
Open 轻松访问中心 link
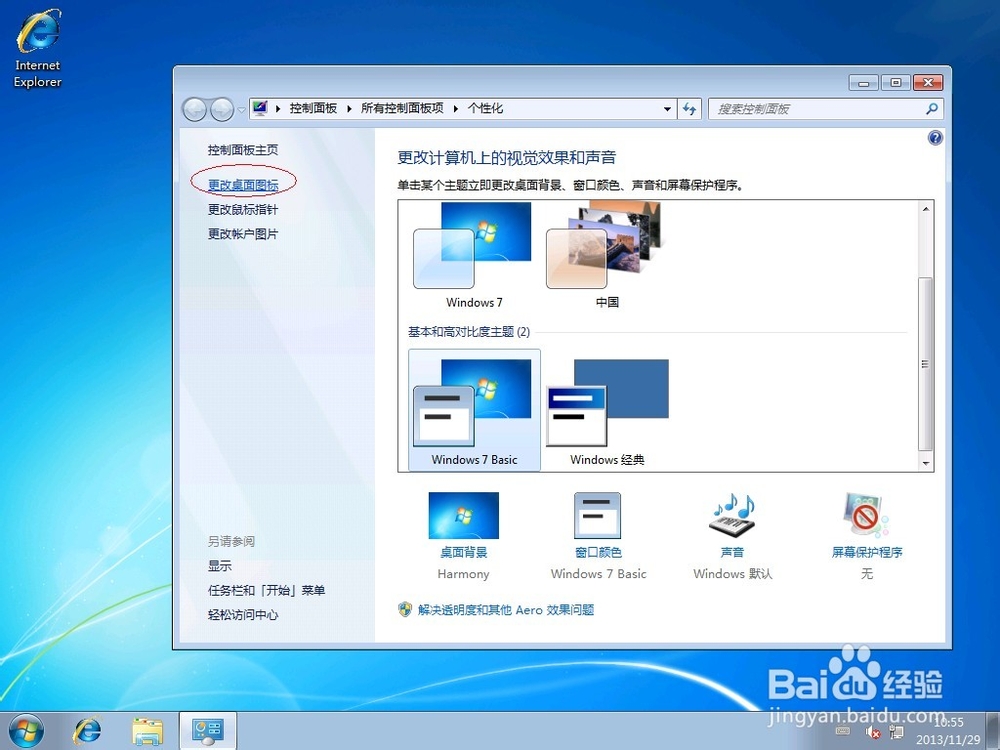[243, 615]
